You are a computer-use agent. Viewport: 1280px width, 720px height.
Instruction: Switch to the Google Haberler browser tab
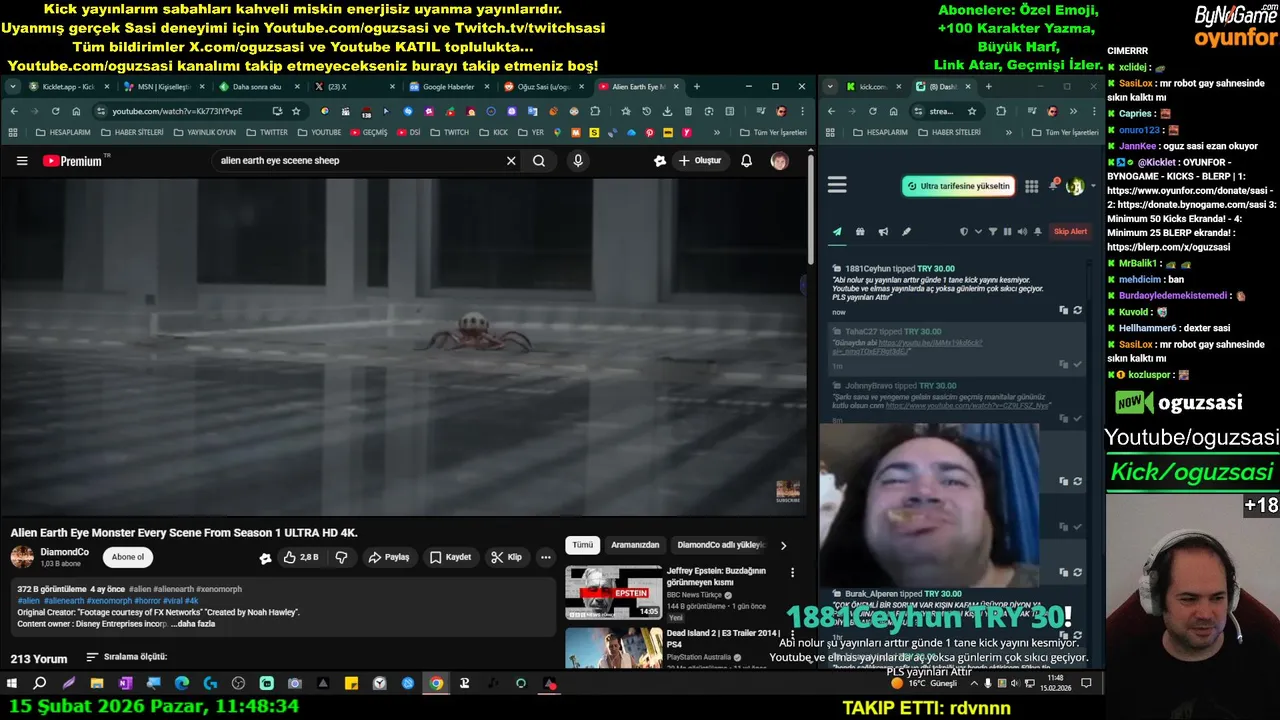[x=448, y=87]
